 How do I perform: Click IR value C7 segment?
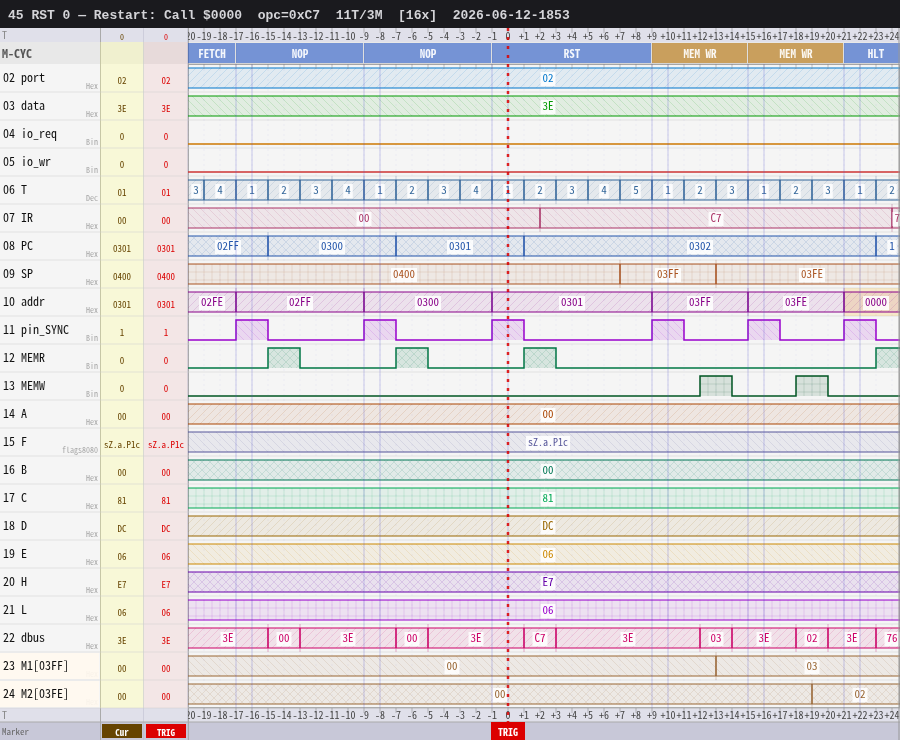(x=715, y=218)
